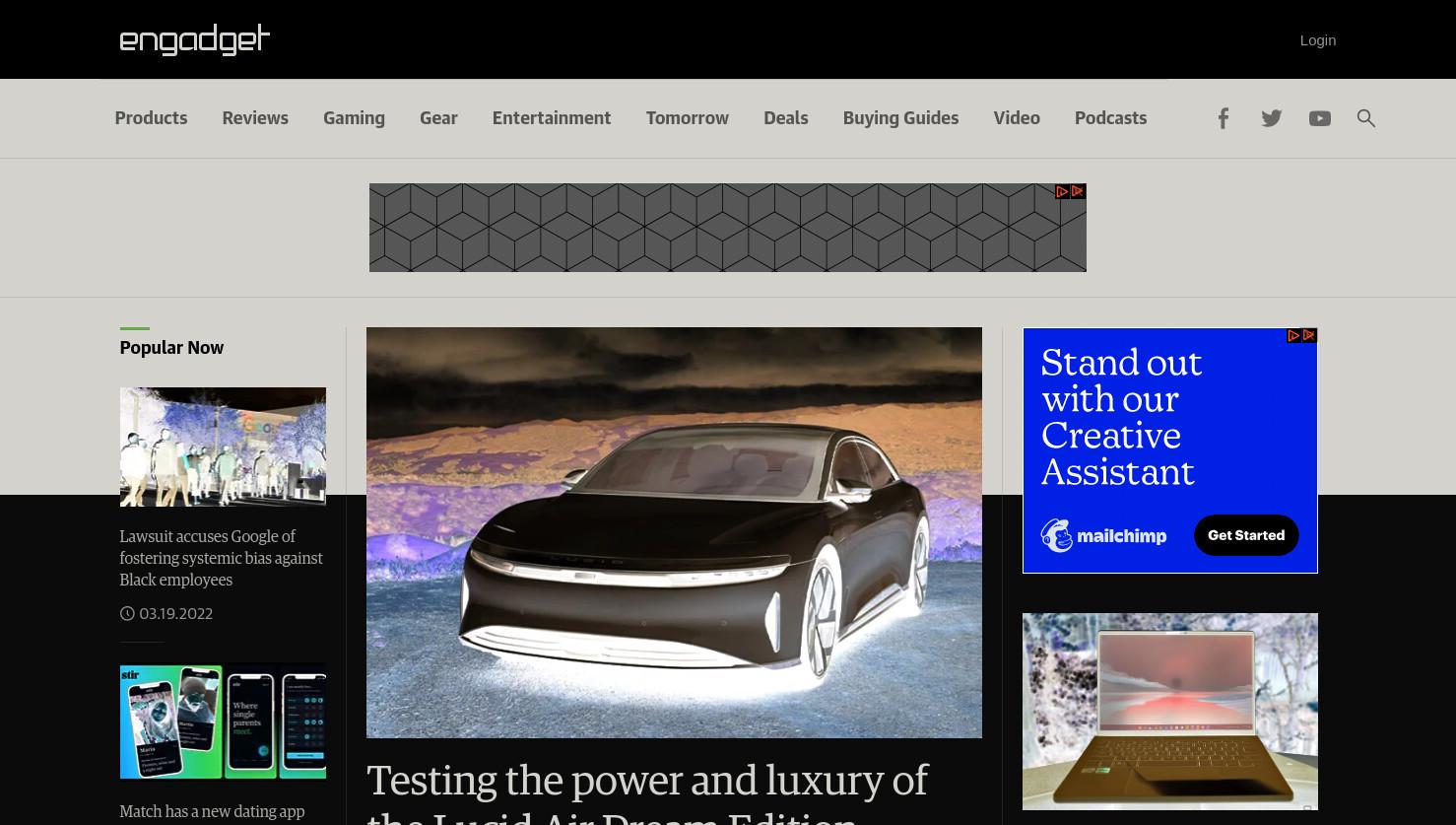The height and width of the screenshot is (825, 1456).
Task: Go to the Tomorrow section
Action: [x=688, y=118]
